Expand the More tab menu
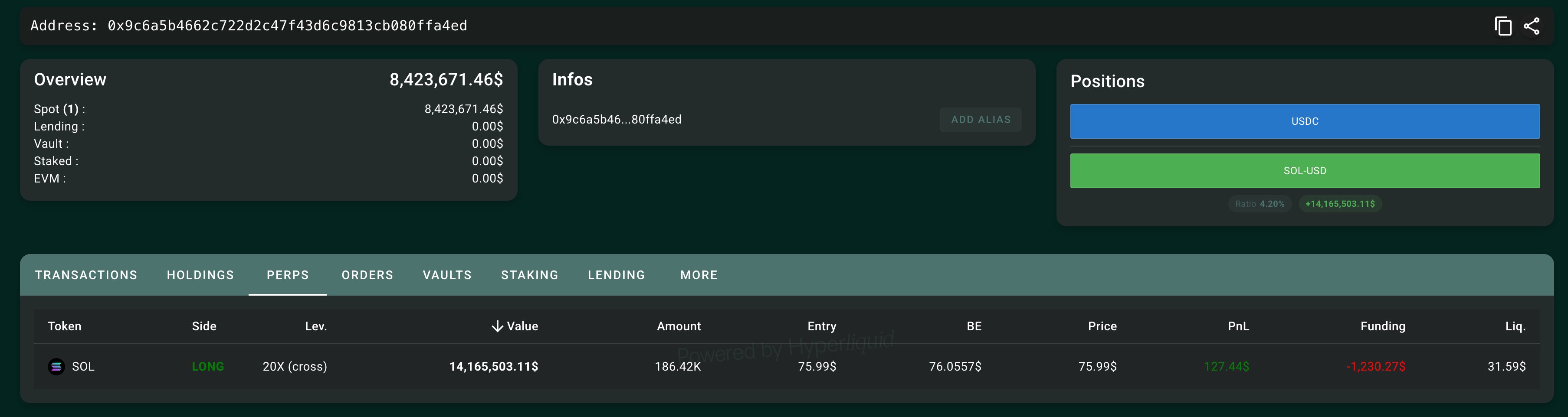The width and height of the screenshot is (1568, 417). pyautogui.click(x=699, y=275)
